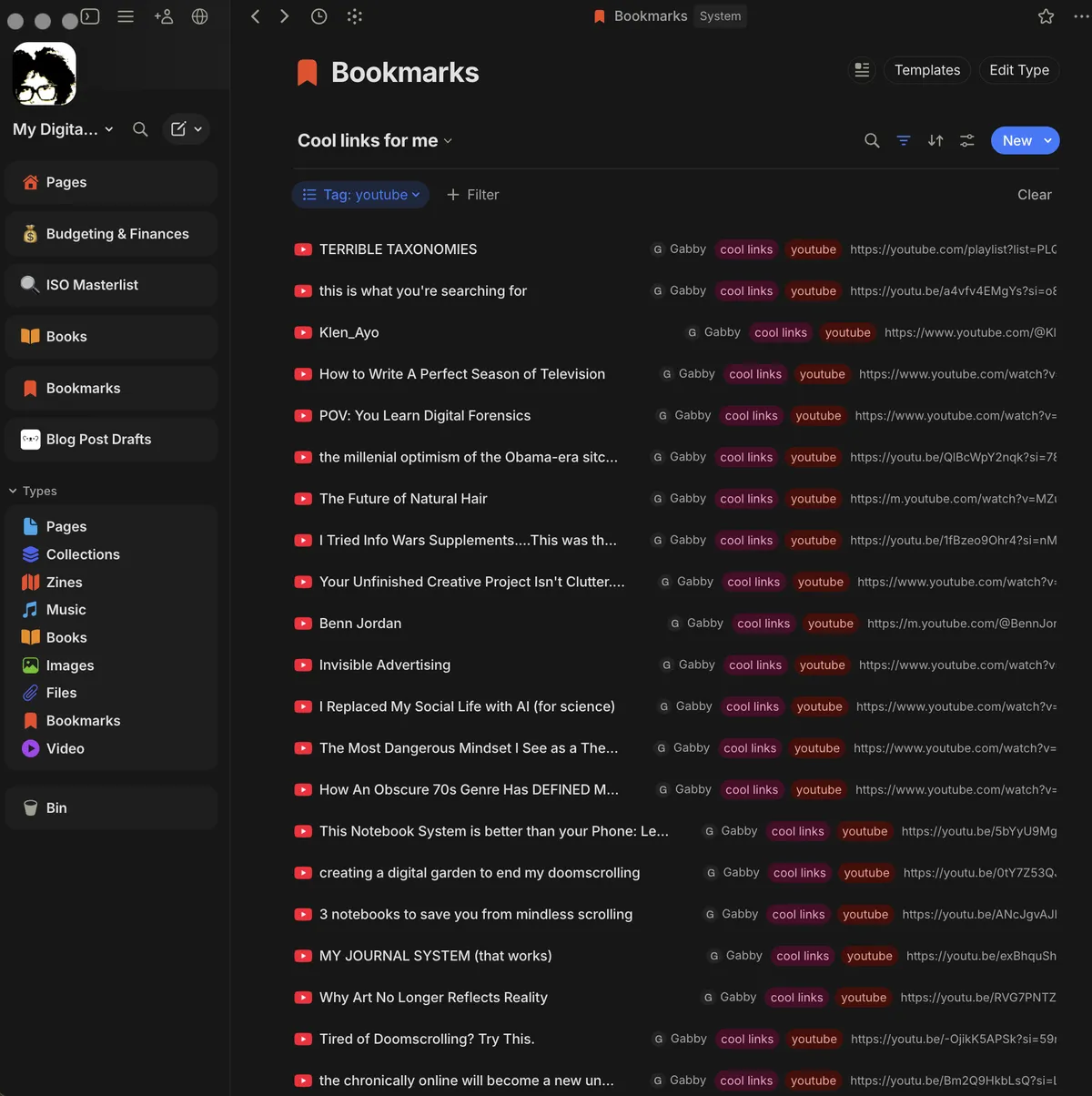
Task: Open the layout view icon beside Templates
Action: (862, 70)
